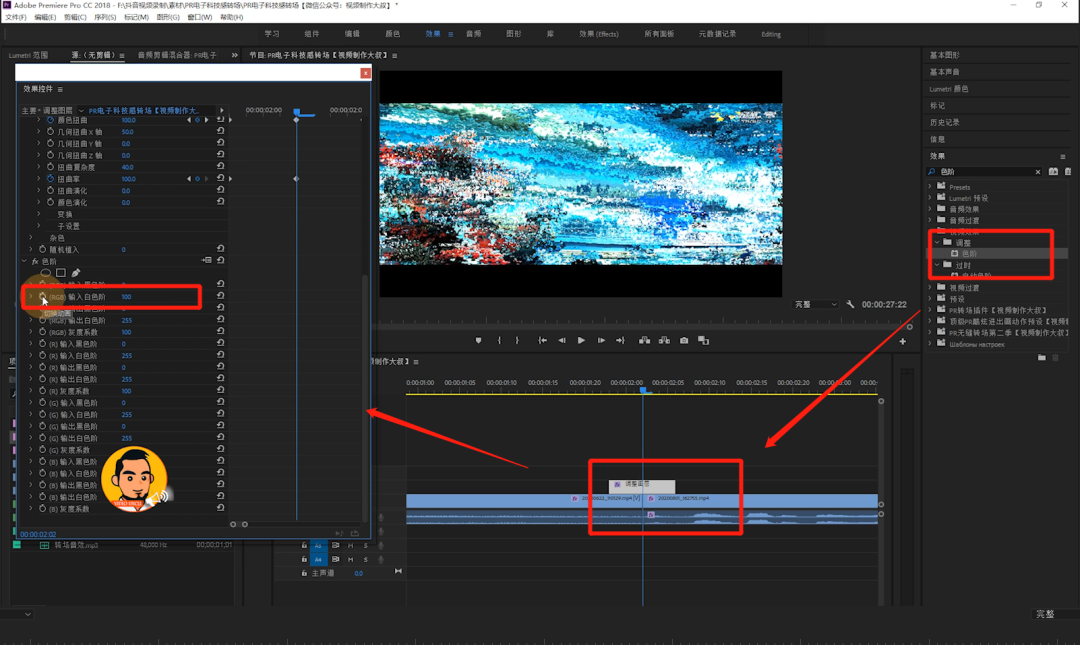Image resolution: width=1080 pixels, height=645 pixels.
Task: Open the 基本声音 panel
Action: click(x=944, y=72)
